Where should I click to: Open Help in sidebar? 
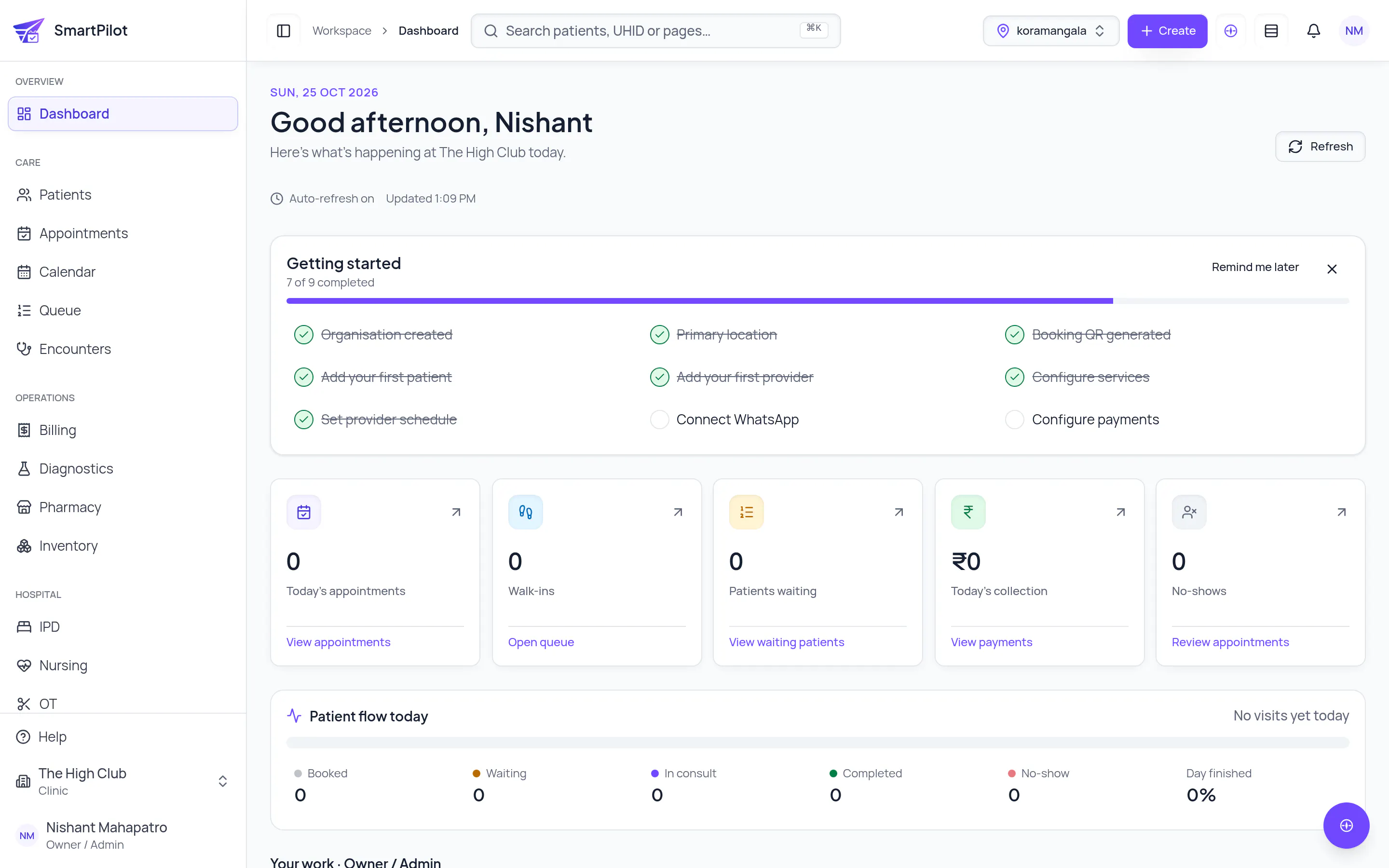123,736
